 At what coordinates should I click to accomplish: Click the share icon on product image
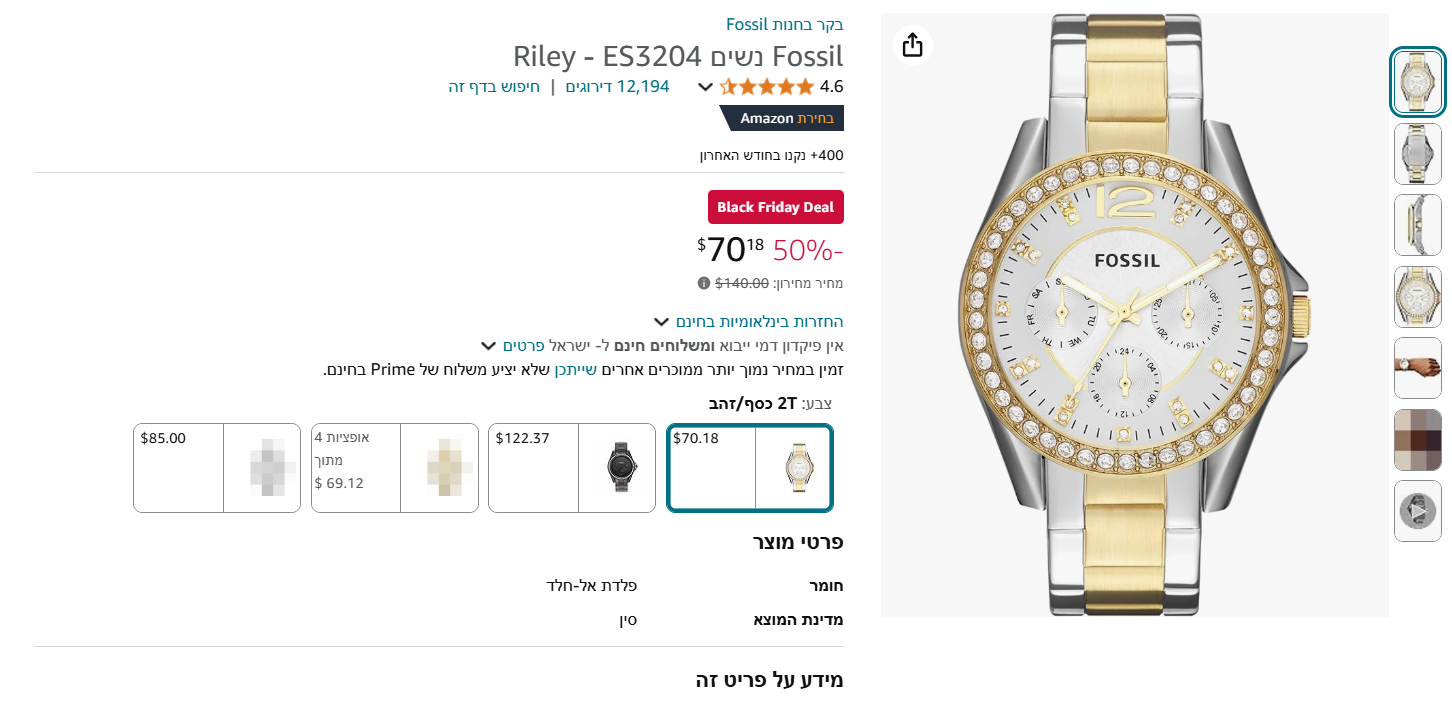912,45
